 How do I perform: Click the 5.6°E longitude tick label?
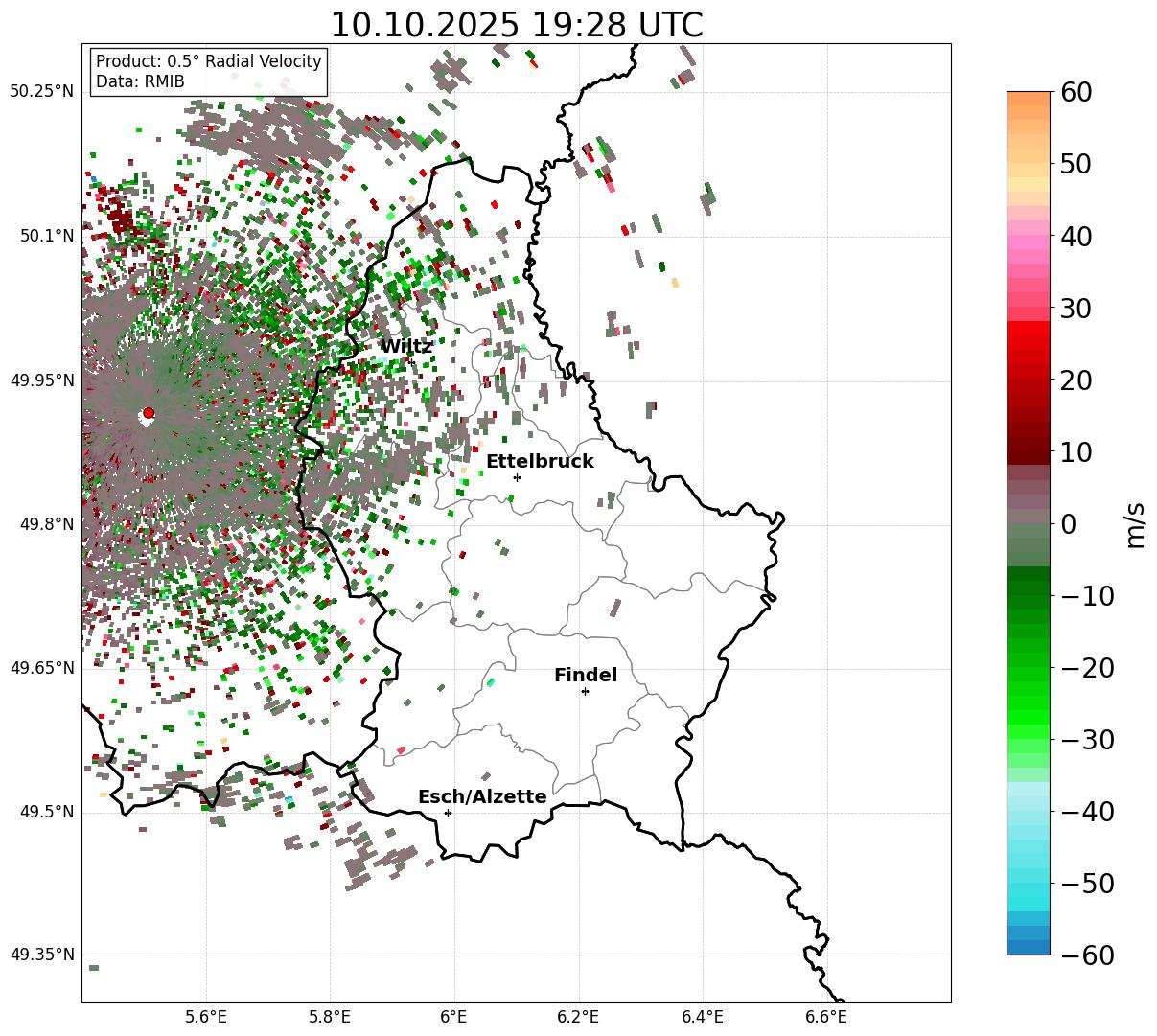click(206, 1017)
